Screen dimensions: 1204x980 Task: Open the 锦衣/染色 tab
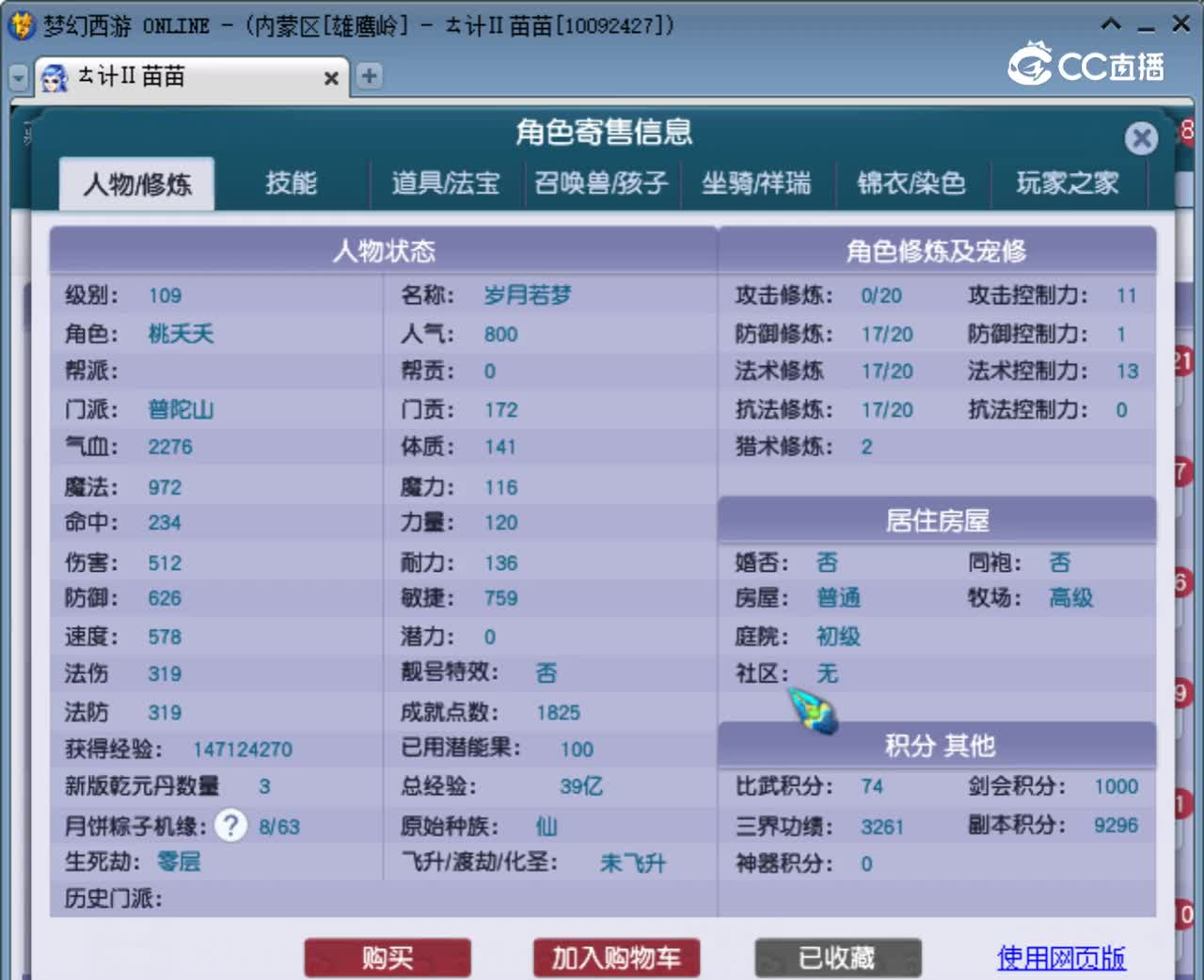[911, 182]
